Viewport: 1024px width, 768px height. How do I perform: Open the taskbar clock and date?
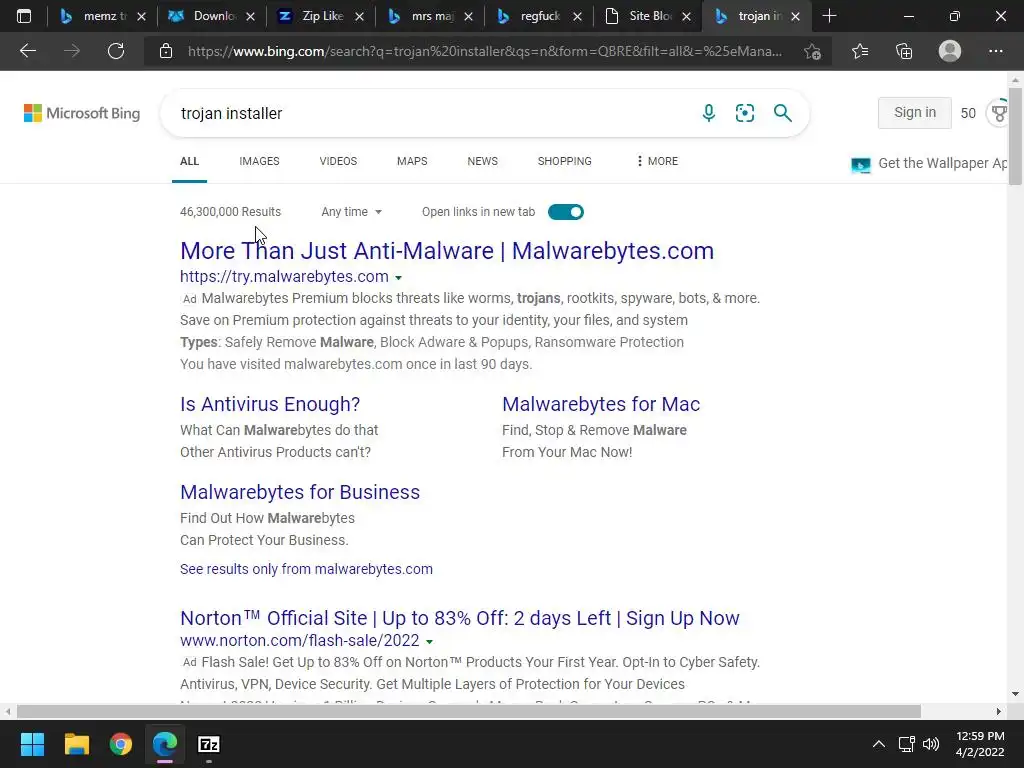coord(980,744)
